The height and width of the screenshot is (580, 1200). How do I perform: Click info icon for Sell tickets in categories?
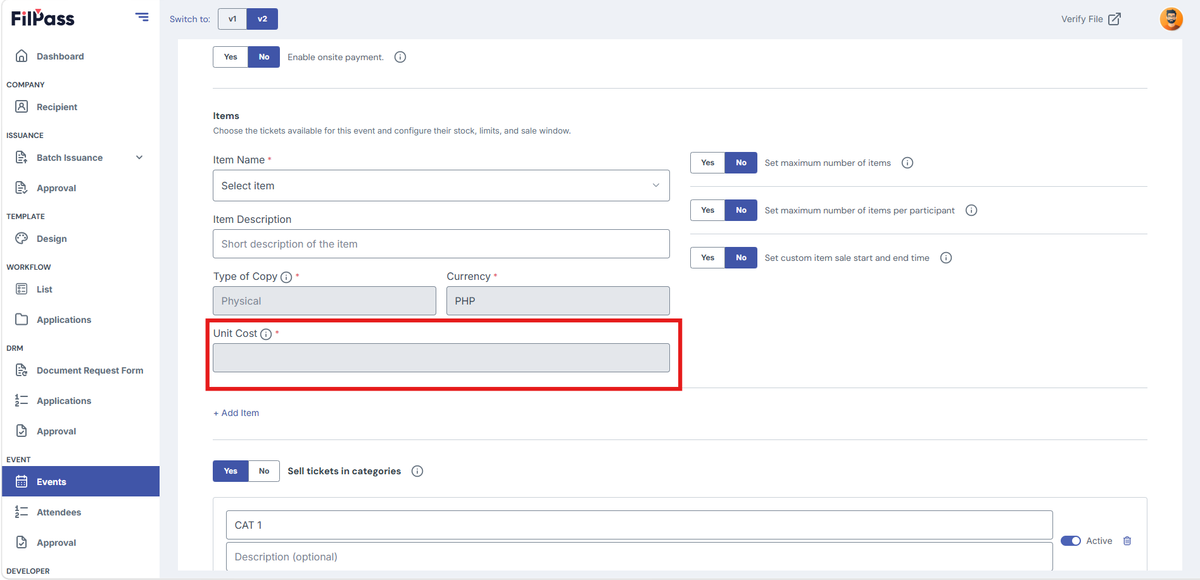coord(417,471)
